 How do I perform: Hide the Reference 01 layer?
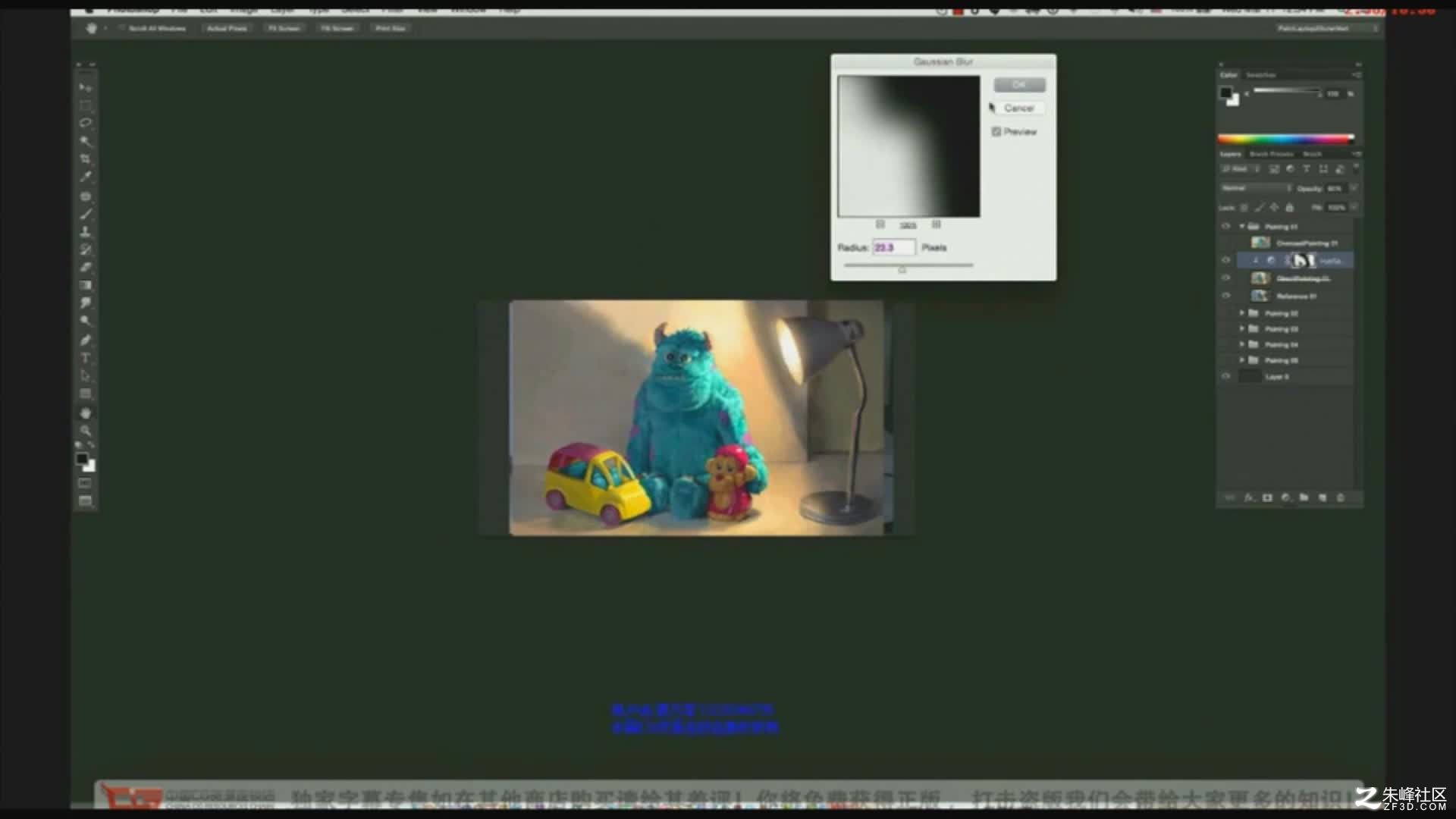pos(1225,296)
